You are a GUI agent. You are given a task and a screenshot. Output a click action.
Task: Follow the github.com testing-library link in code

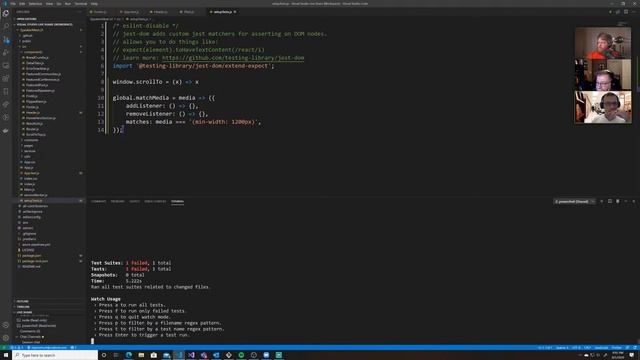tap(233, 58)
